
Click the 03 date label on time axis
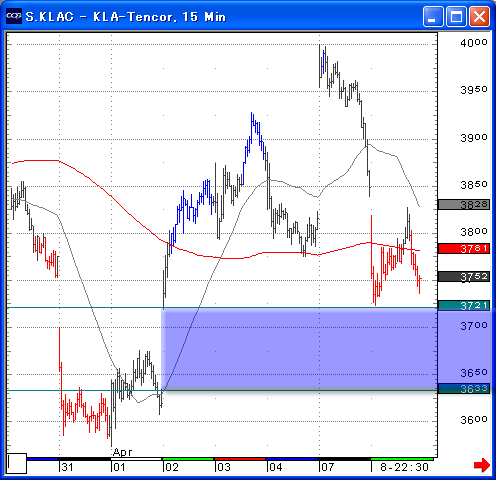[224, 467]
